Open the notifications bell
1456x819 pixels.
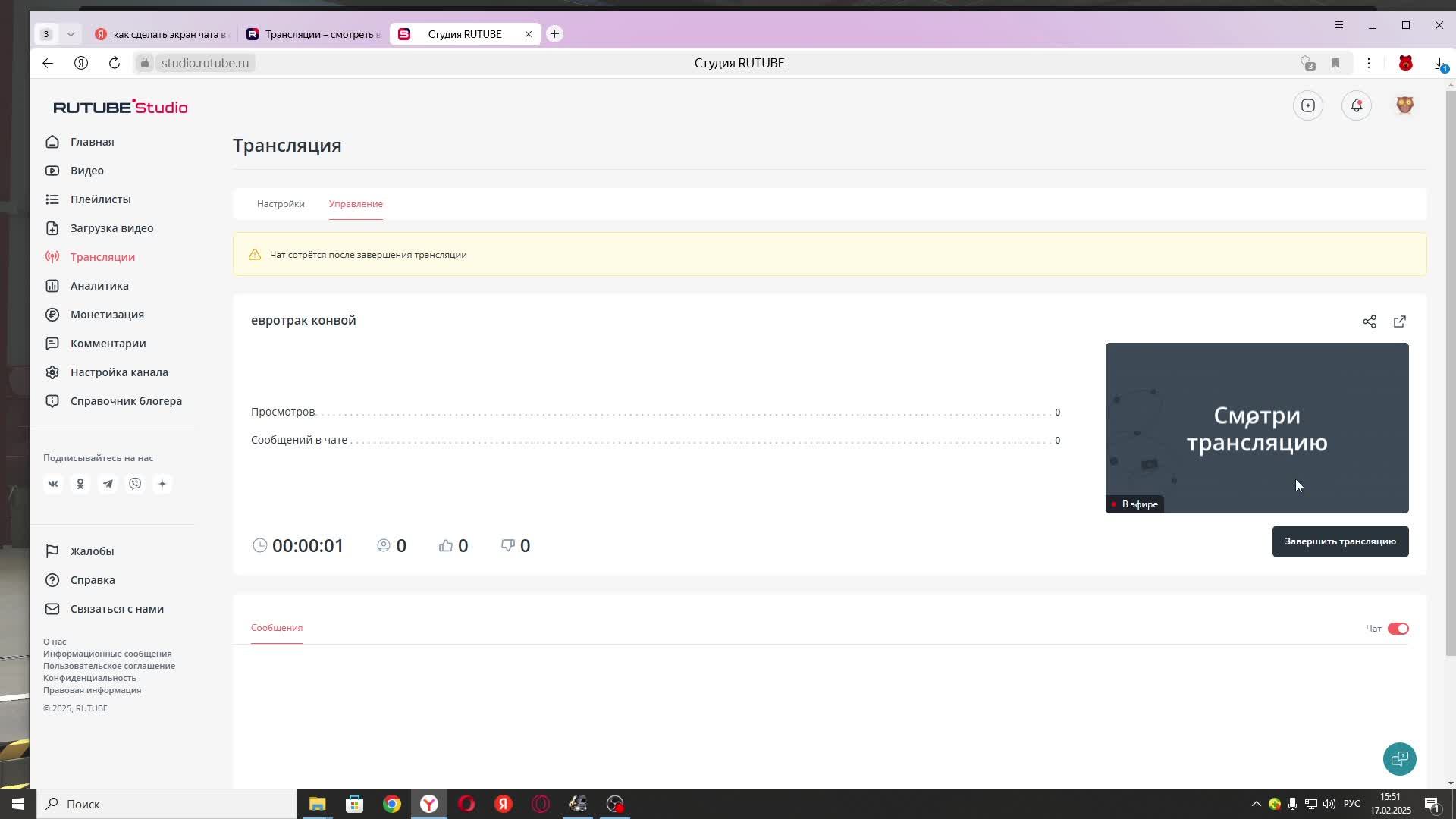coord(1356,105)
